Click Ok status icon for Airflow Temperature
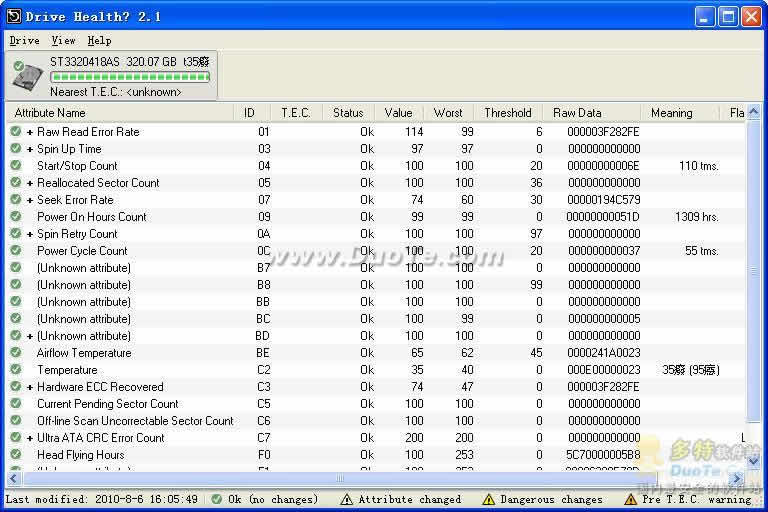This screenshot has height=512, width=768. pos(16,352)
